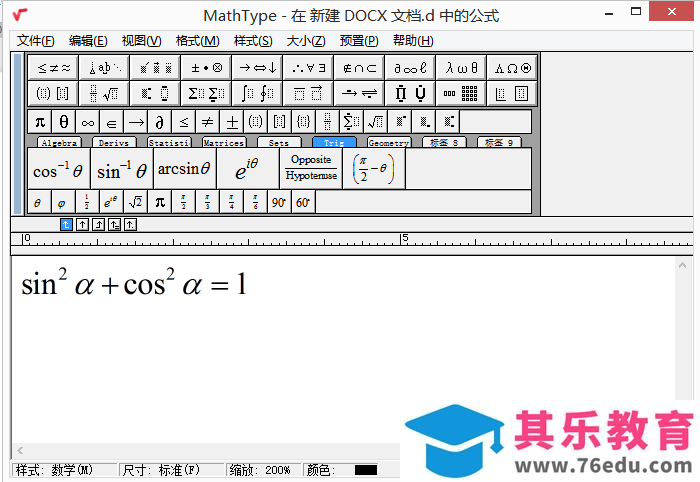Open box templates palette
Screen dimensions: 700x482
512,93
